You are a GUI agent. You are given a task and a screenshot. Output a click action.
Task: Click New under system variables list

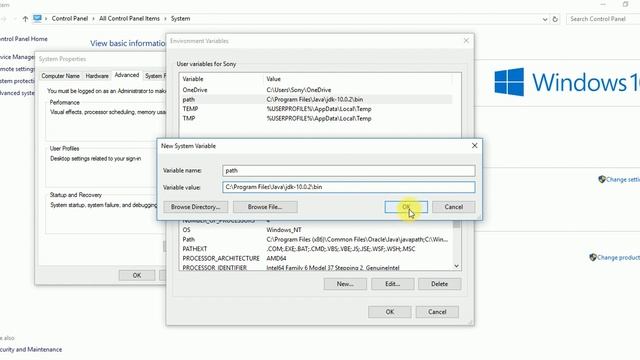pos(345,284)
